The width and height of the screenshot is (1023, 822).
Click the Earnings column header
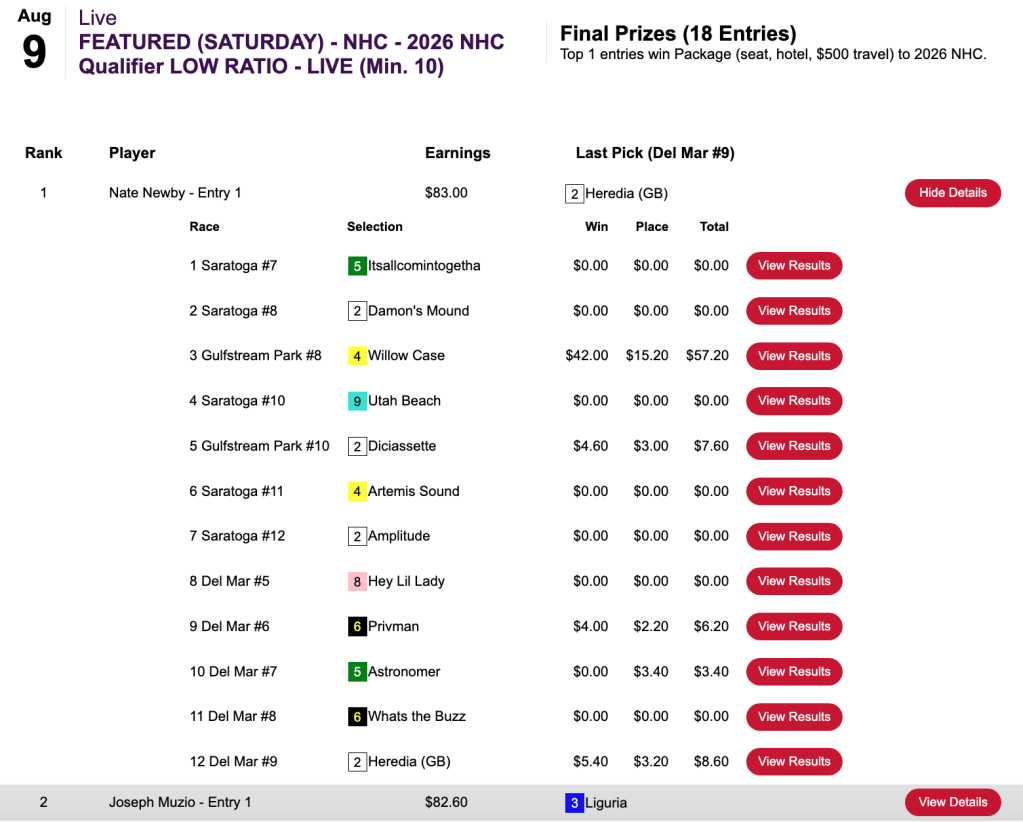457,153
